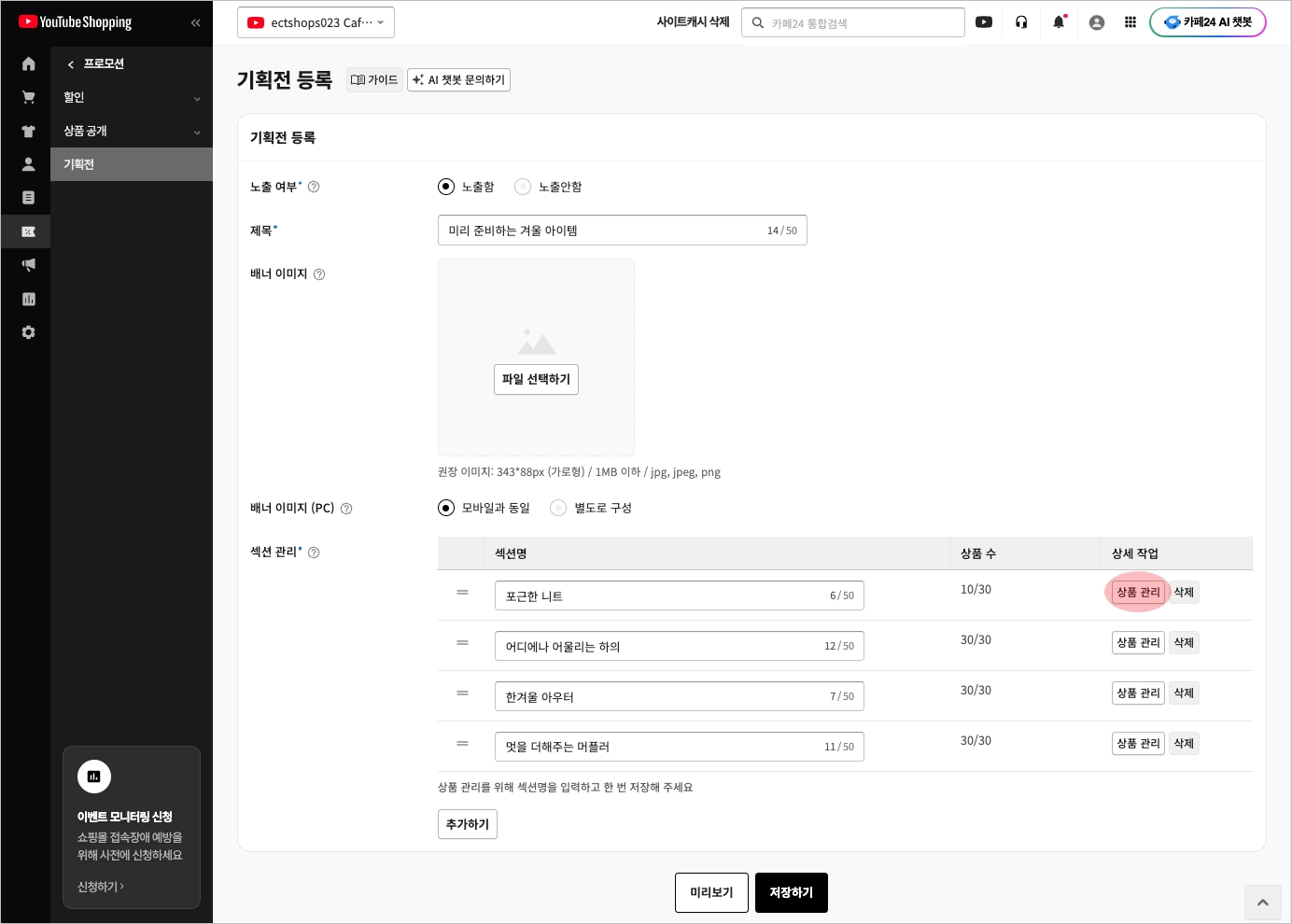The height and width of the screenshot is (924, 1292).
Task: Click the 미리보기 button
Action: (711, 893)
